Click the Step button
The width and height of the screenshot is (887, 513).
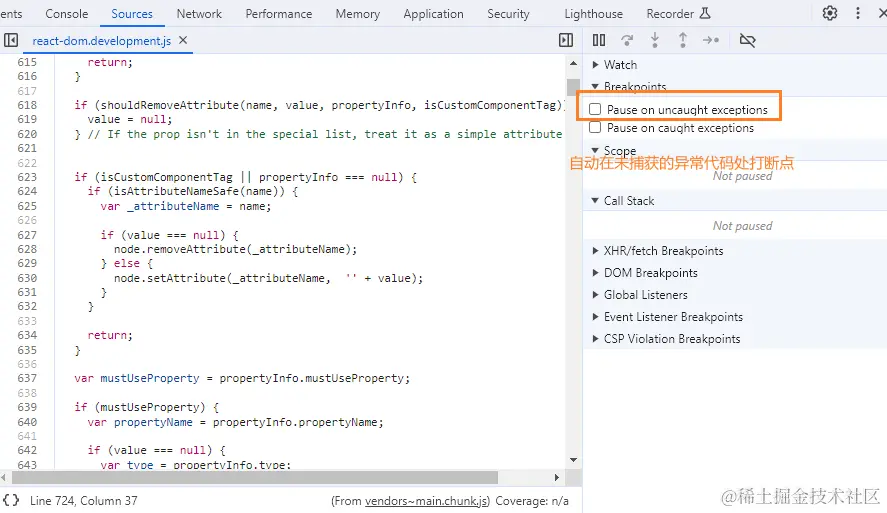(711, 40)
